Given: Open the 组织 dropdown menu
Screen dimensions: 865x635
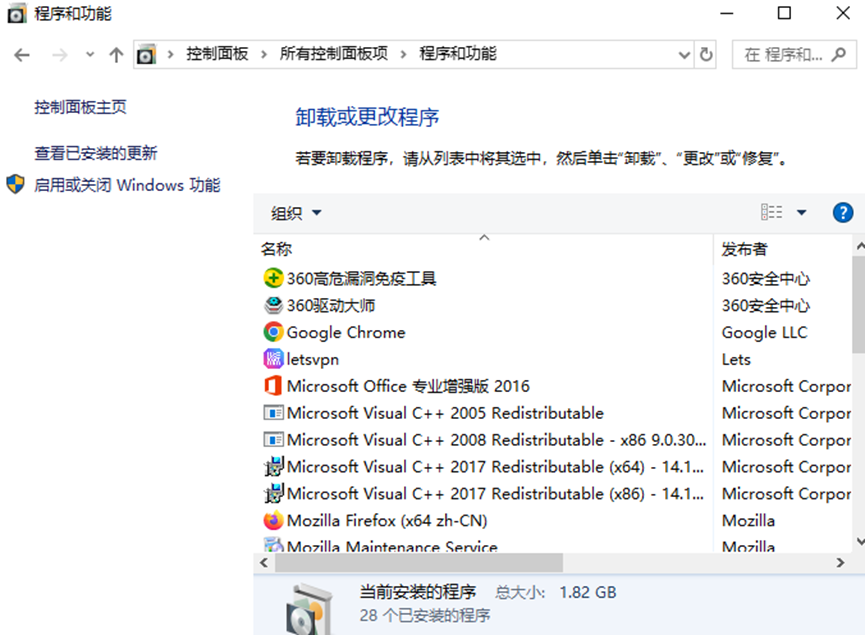Looking at the screenshot, I should 296,213.
